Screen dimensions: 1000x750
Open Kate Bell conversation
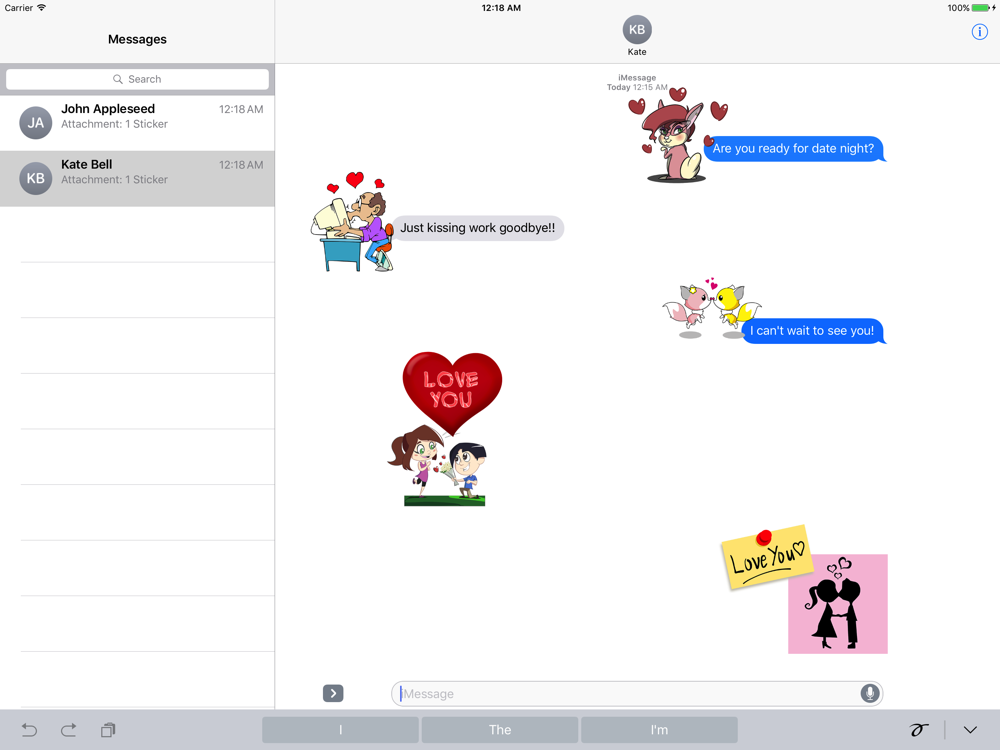coord(137,179)
